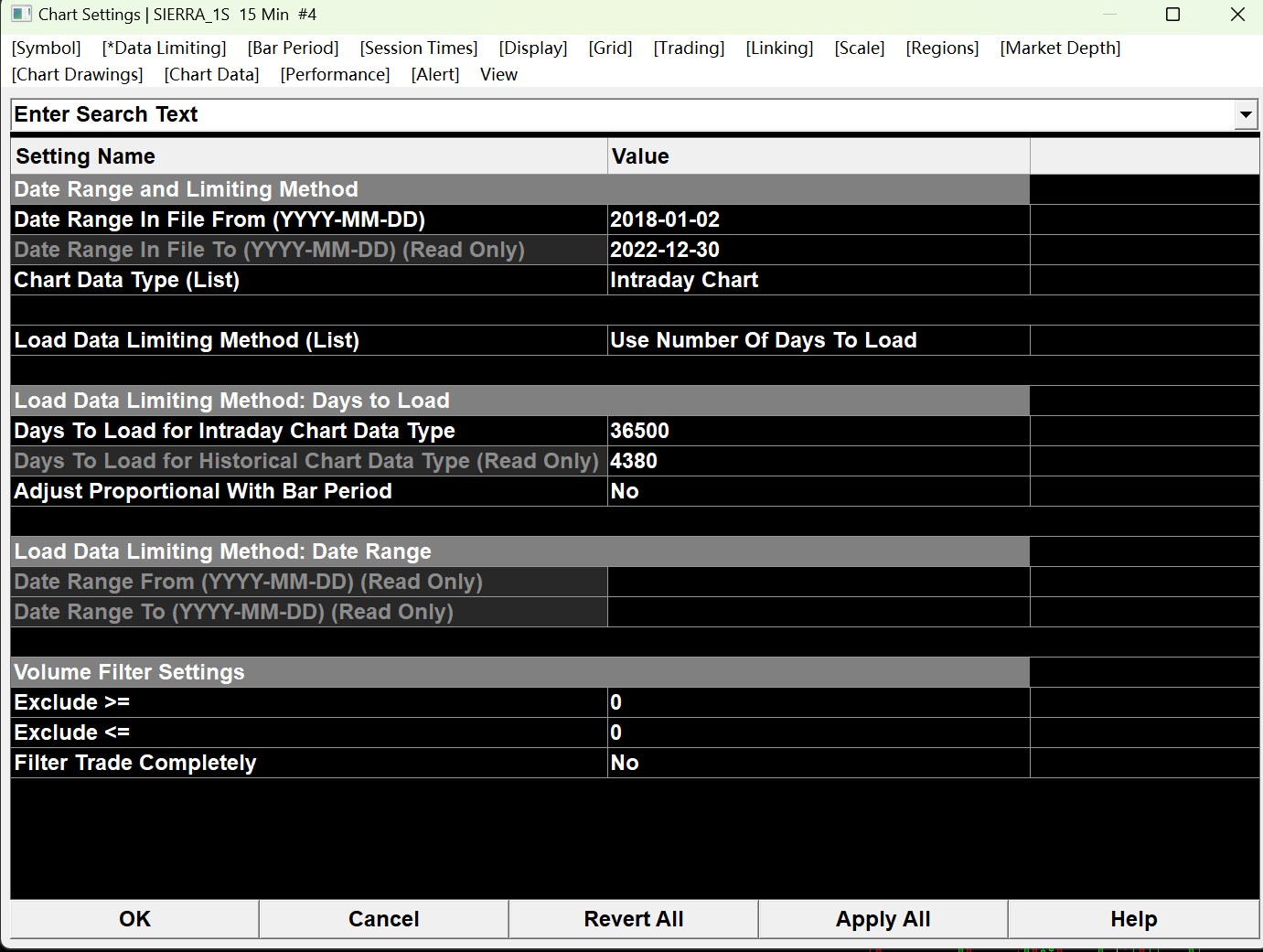Open the [Market Depth] tab
The height and width of the screenshot is (952, 1263).
[x=1061, y=48]
